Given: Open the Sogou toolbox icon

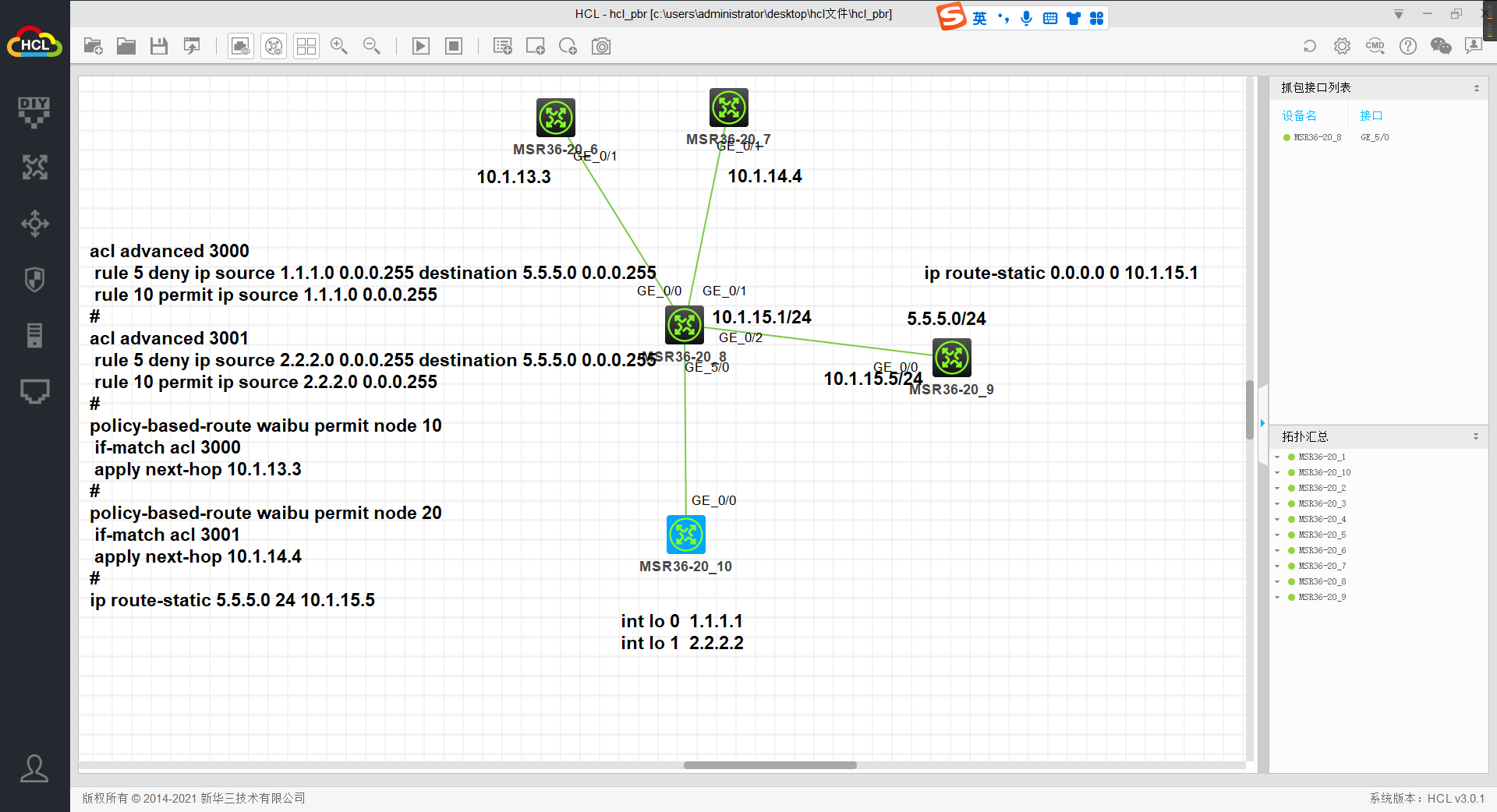Looking at the screenshot, I should [1097, 18].
